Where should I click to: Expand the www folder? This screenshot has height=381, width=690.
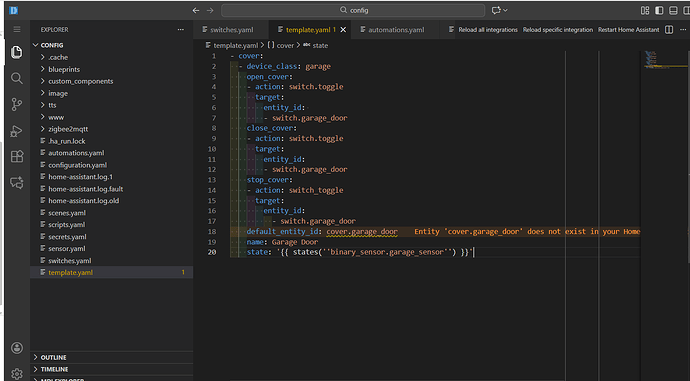[x=56, y=117]
